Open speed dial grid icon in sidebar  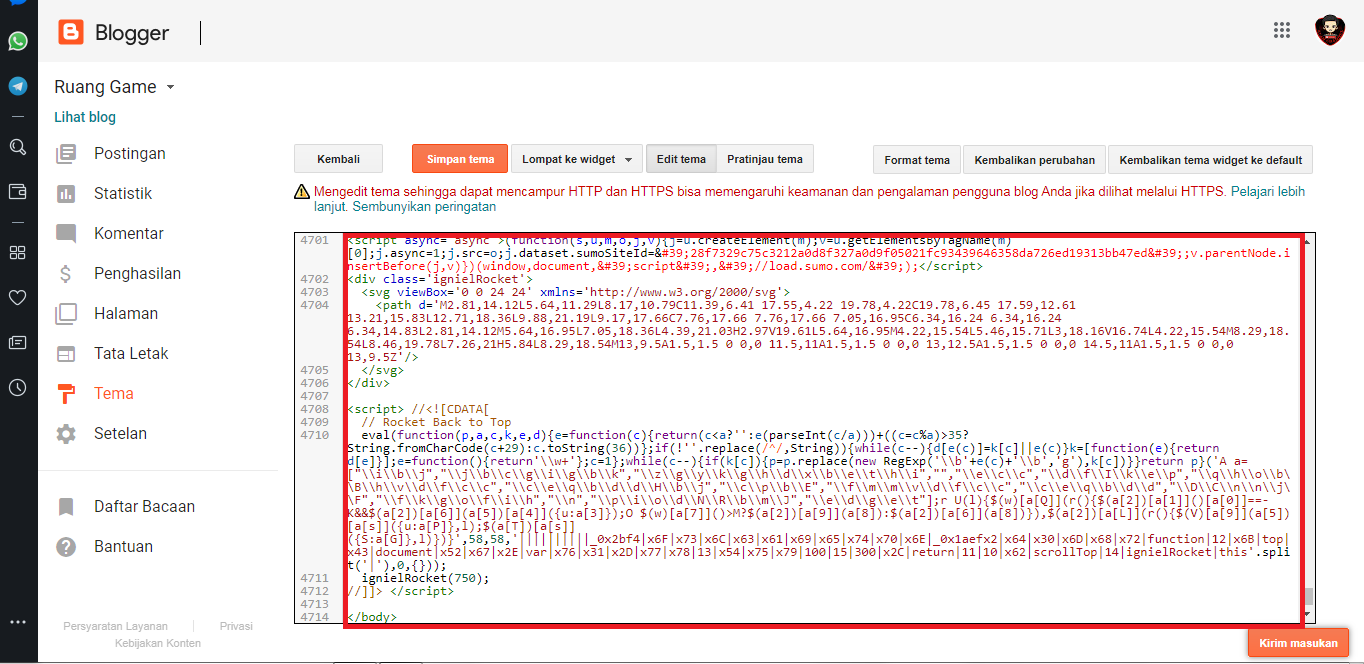(x=18, y=252)
